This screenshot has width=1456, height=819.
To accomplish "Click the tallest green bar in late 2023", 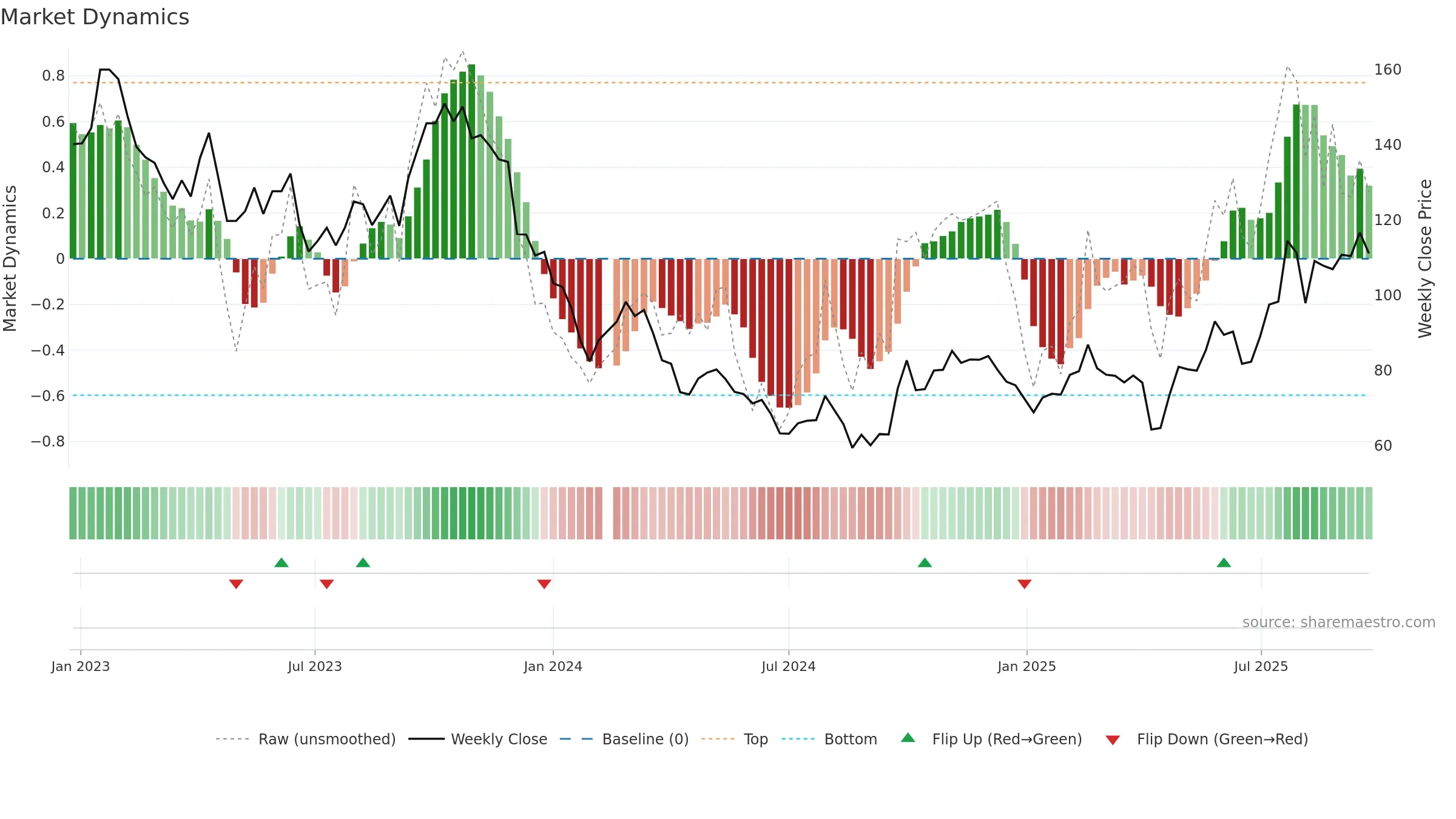I will pos(471,161).
